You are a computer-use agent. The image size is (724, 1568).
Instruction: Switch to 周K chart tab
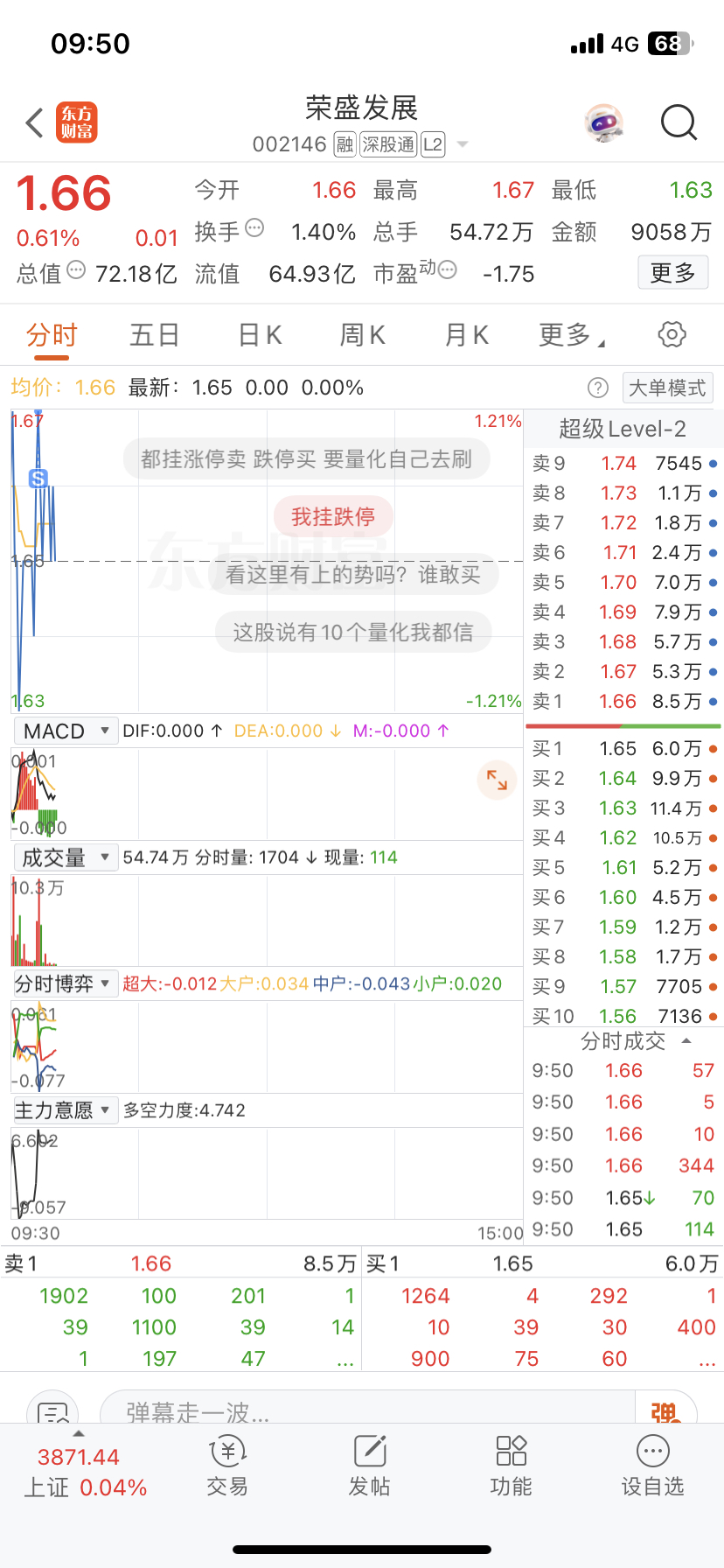point(362,335)
